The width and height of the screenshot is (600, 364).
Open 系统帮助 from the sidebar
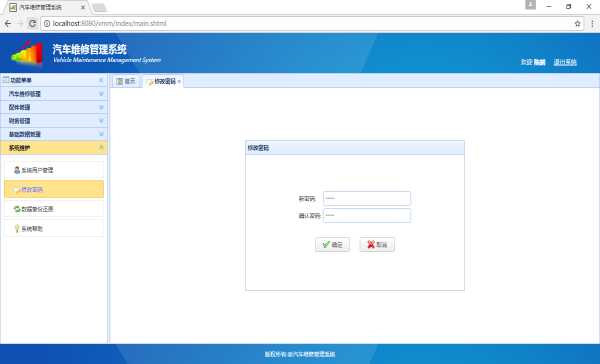pos(54,229)
